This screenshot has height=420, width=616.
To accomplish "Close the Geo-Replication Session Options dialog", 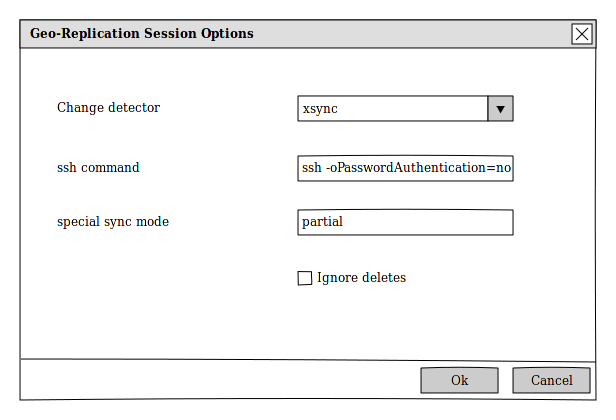I will tap(582, 34).
